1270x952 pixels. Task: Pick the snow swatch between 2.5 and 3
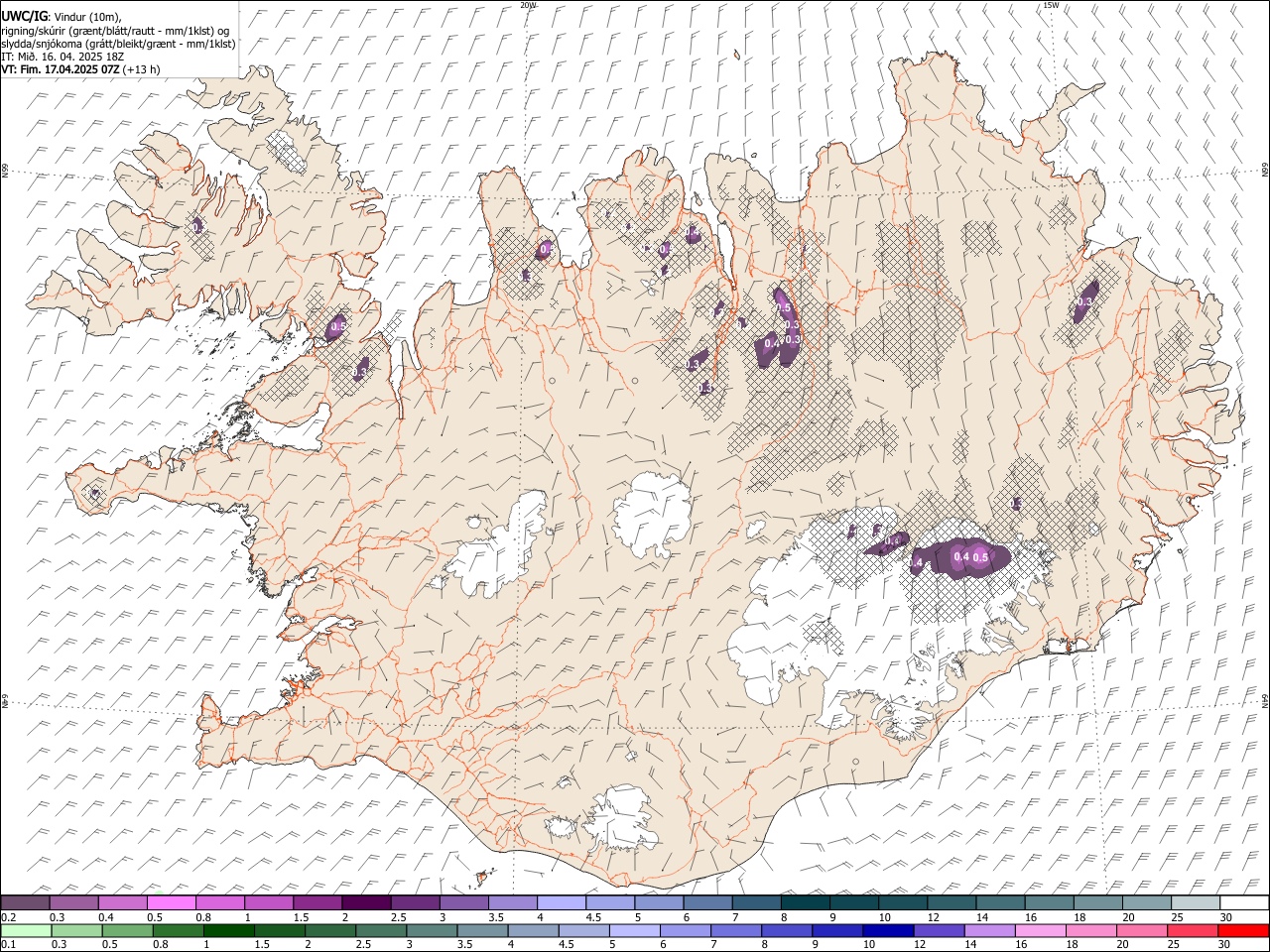click(415, 903)
